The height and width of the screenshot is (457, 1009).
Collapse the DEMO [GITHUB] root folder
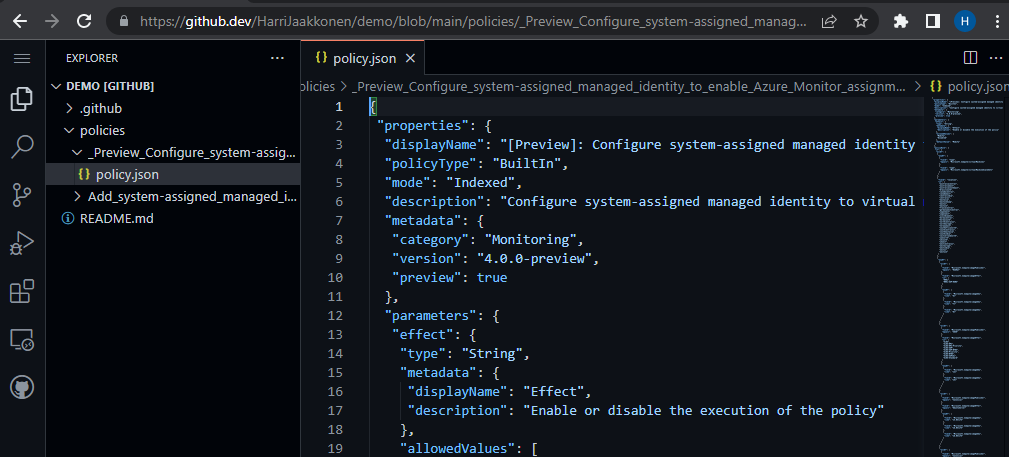tap(58, 86)
